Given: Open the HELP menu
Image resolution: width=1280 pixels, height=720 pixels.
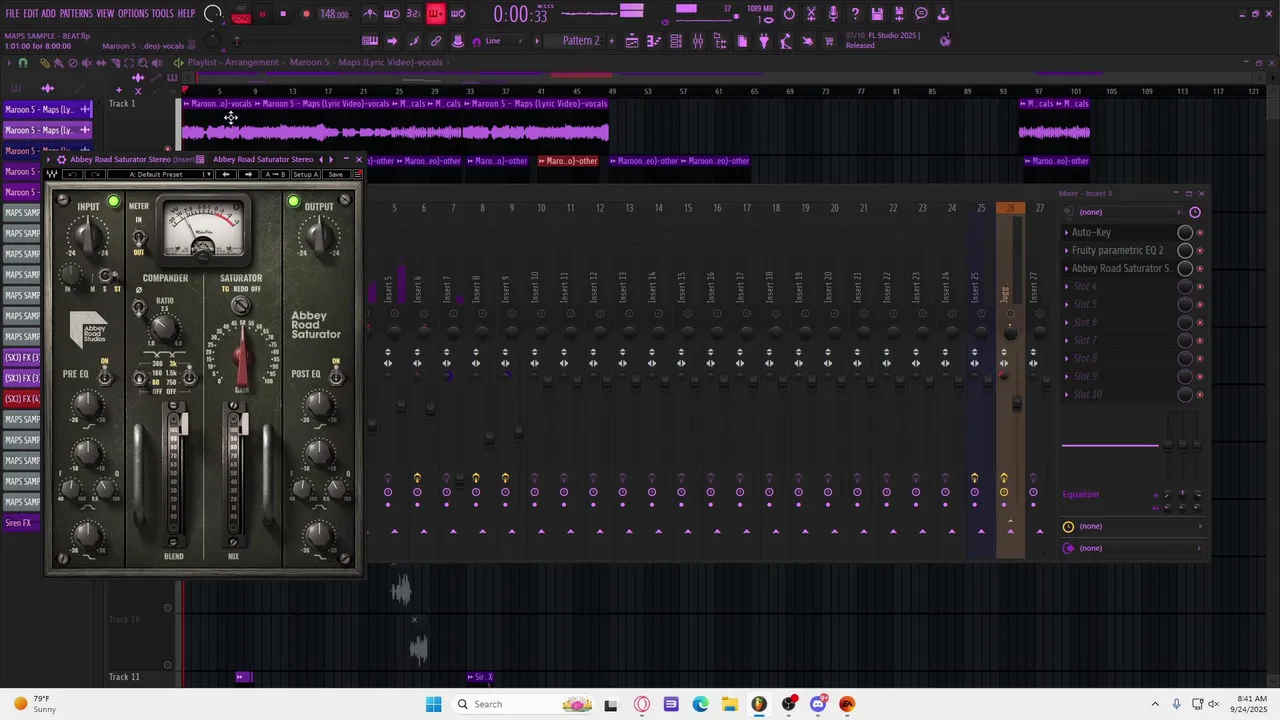Looking at the screenshot, I should click(x=186, y=14).
